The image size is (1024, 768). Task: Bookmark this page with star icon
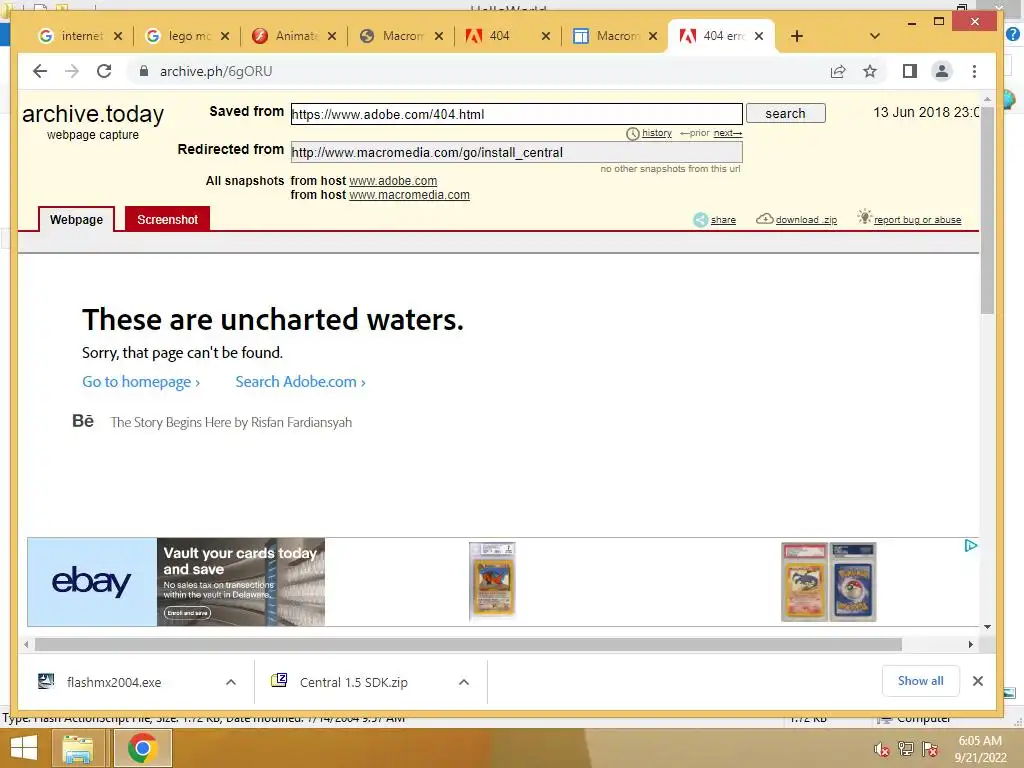[x=870, y=71]
